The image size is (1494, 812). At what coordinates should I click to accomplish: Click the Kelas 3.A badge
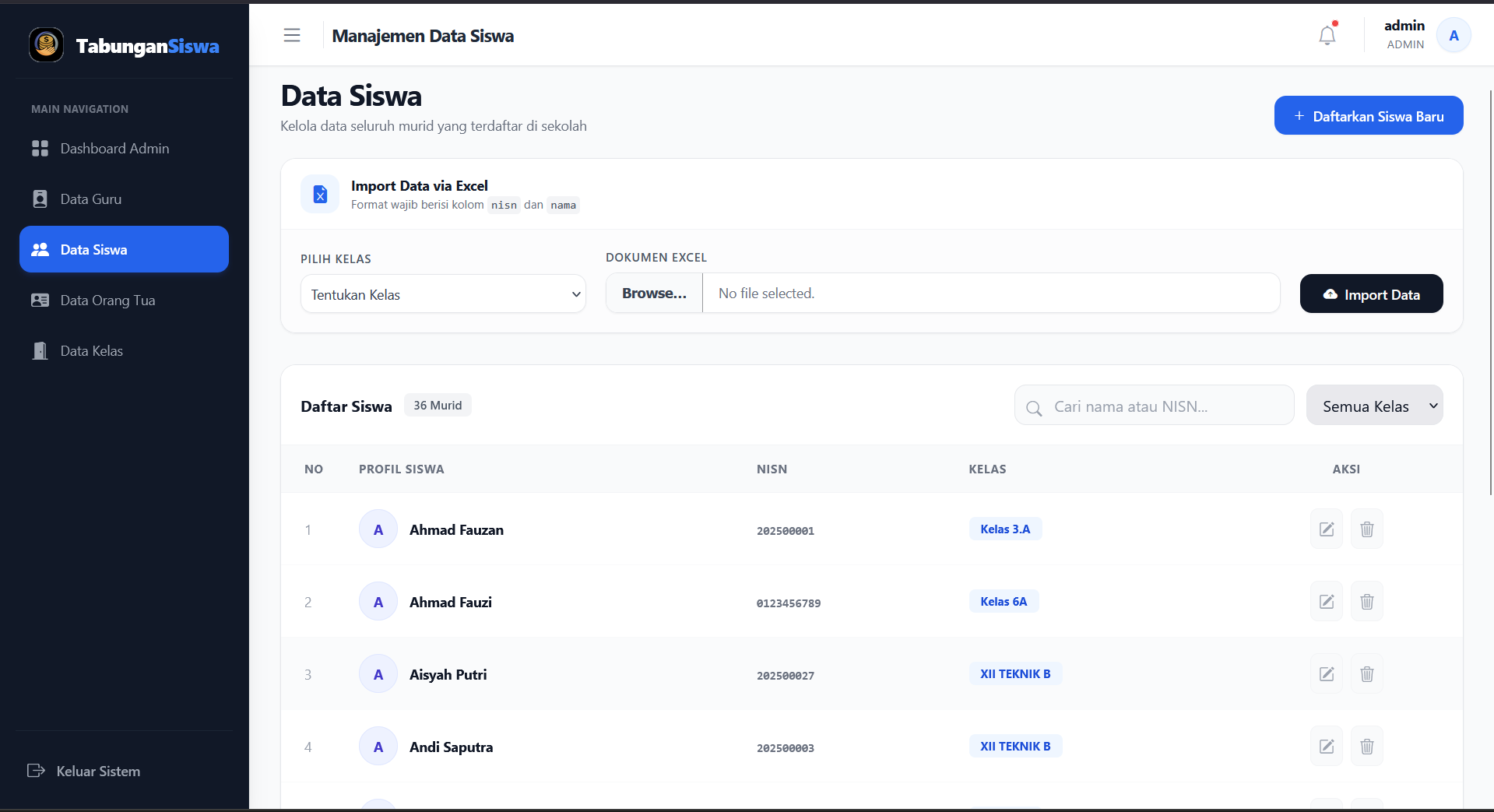click(x=1005, y=529)
